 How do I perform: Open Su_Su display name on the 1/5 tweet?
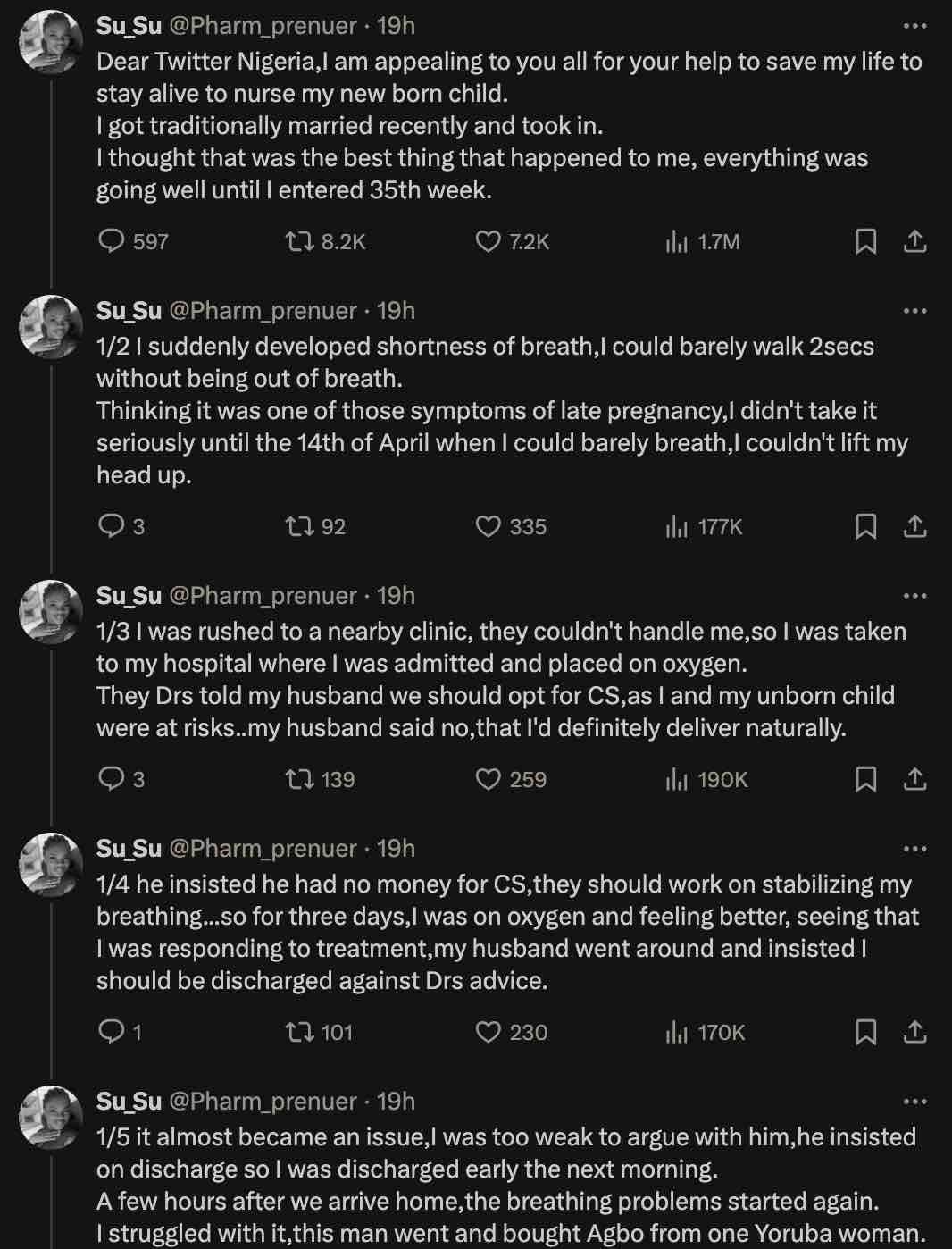click(x=129, y=1101)
